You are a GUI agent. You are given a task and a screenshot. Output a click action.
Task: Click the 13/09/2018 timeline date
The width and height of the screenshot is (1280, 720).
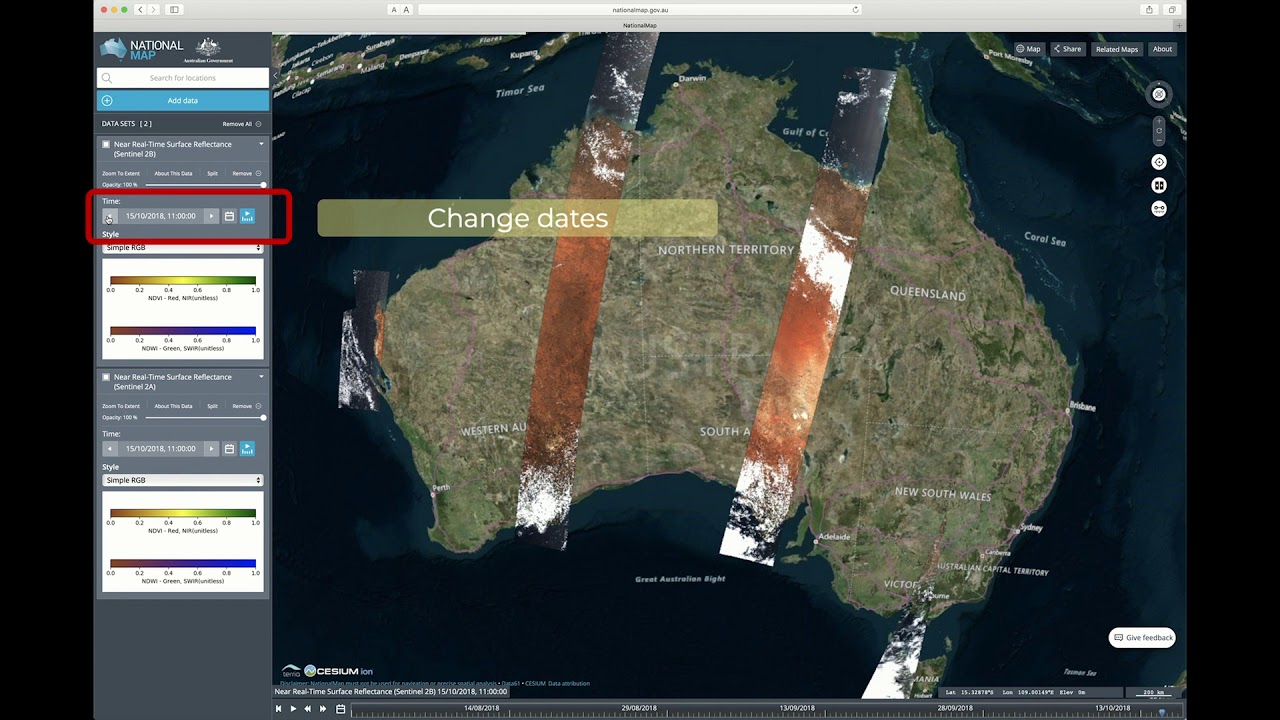(x=796, y=708)
